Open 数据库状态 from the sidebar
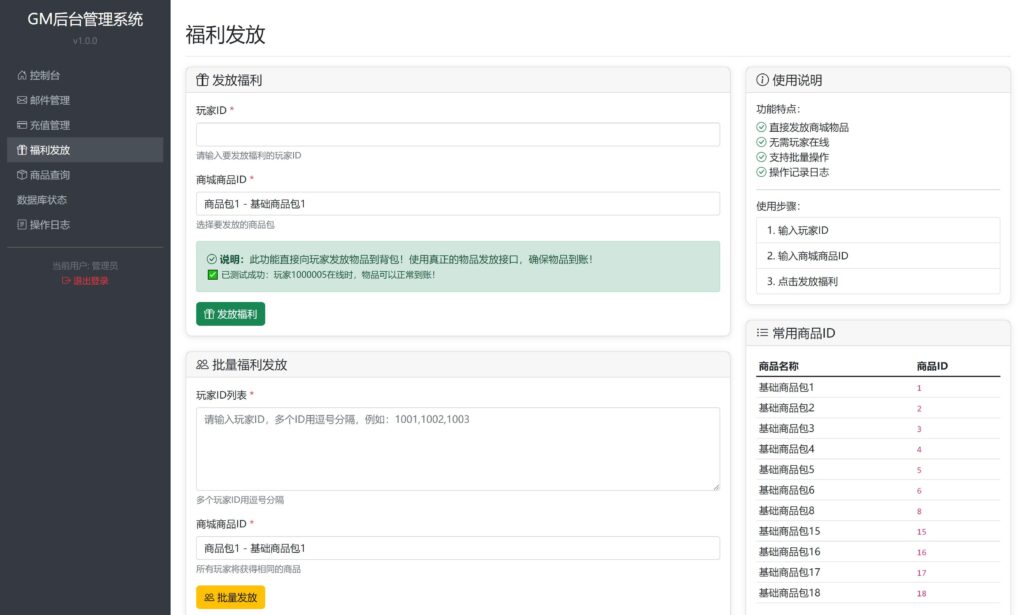The height and width of the screenshot is (615, 1024). click(x=43, y=200)
